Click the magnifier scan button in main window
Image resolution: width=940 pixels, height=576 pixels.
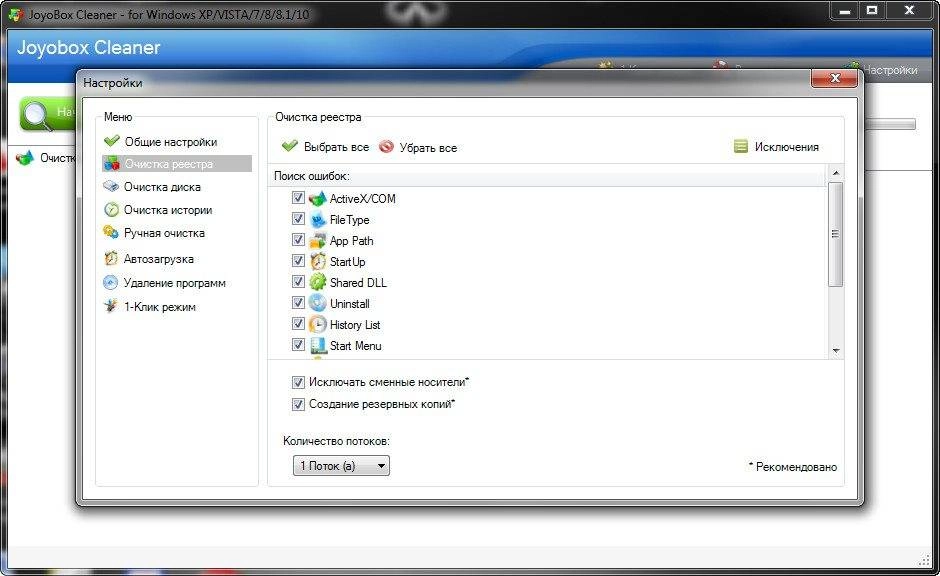(47, 113)
